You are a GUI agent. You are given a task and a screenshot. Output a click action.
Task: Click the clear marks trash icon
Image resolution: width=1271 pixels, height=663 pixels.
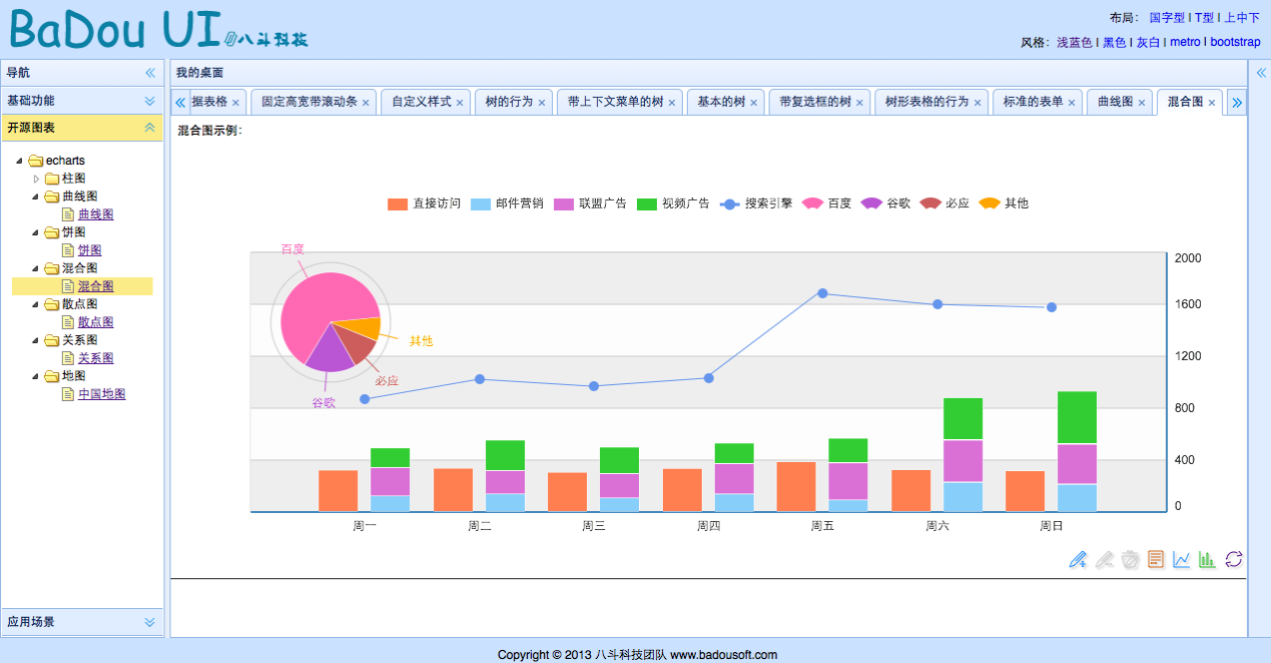tap(1130, 560)
